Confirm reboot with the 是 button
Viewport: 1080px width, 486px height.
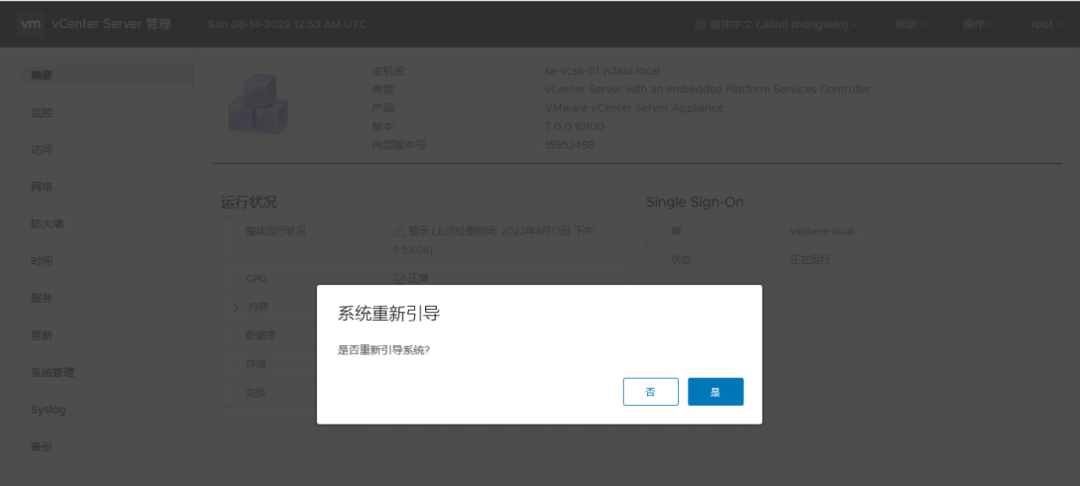tap(715, 392)
